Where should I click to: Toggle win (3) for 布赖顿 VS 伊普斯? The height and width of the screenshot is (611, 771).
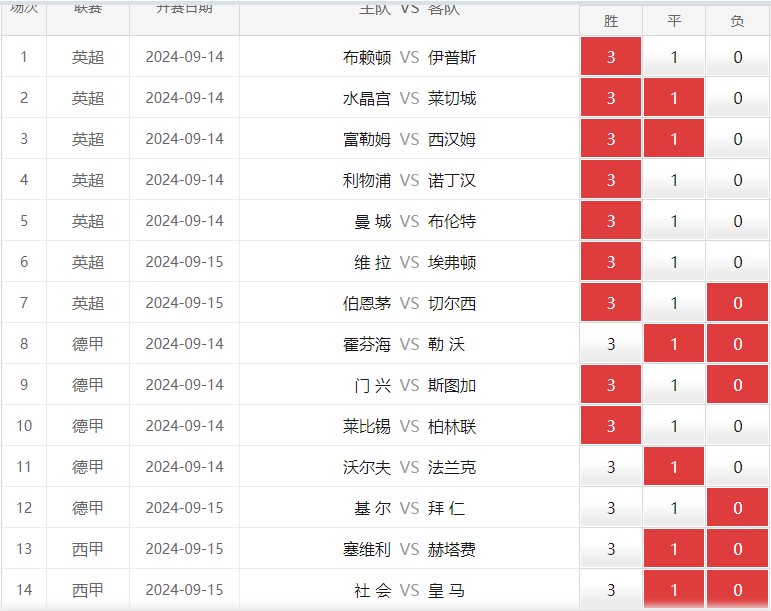point(611,57)
